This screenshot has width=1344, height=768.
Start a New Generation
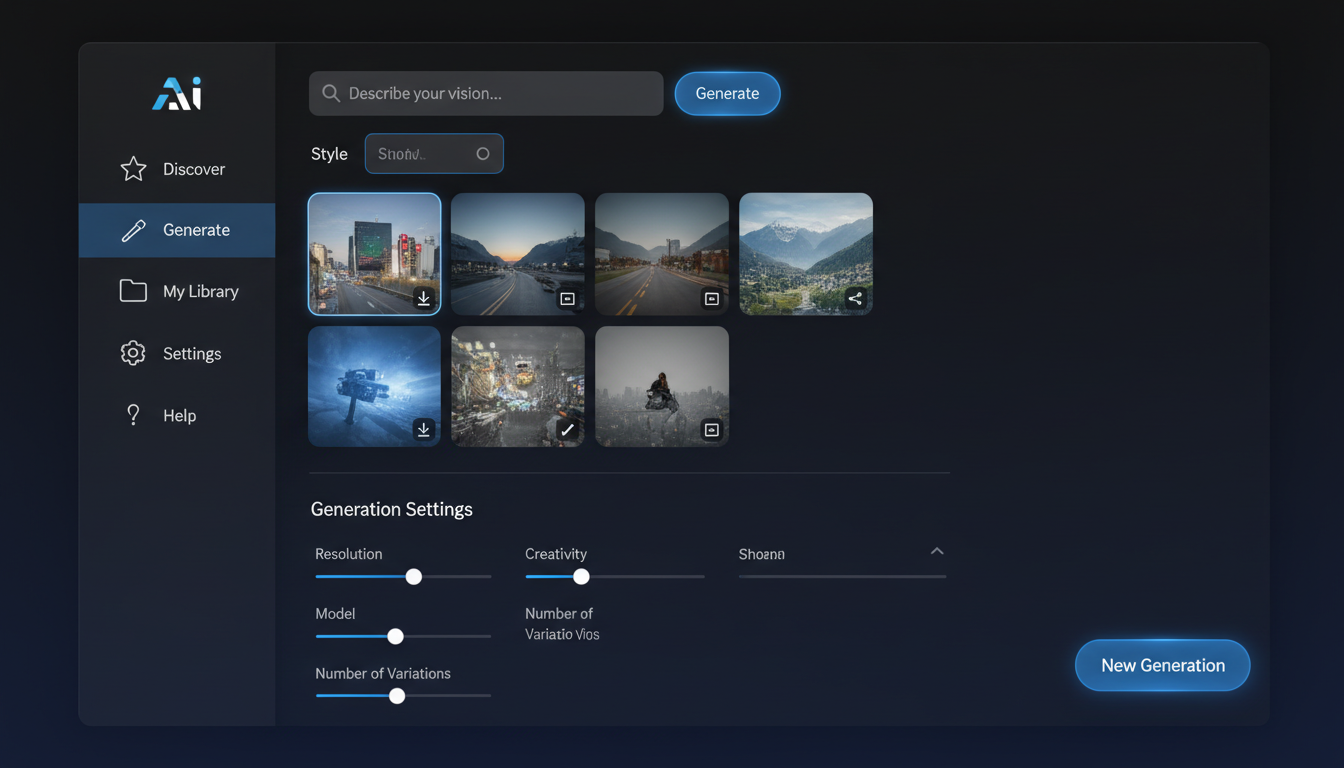coord(1162,665)
